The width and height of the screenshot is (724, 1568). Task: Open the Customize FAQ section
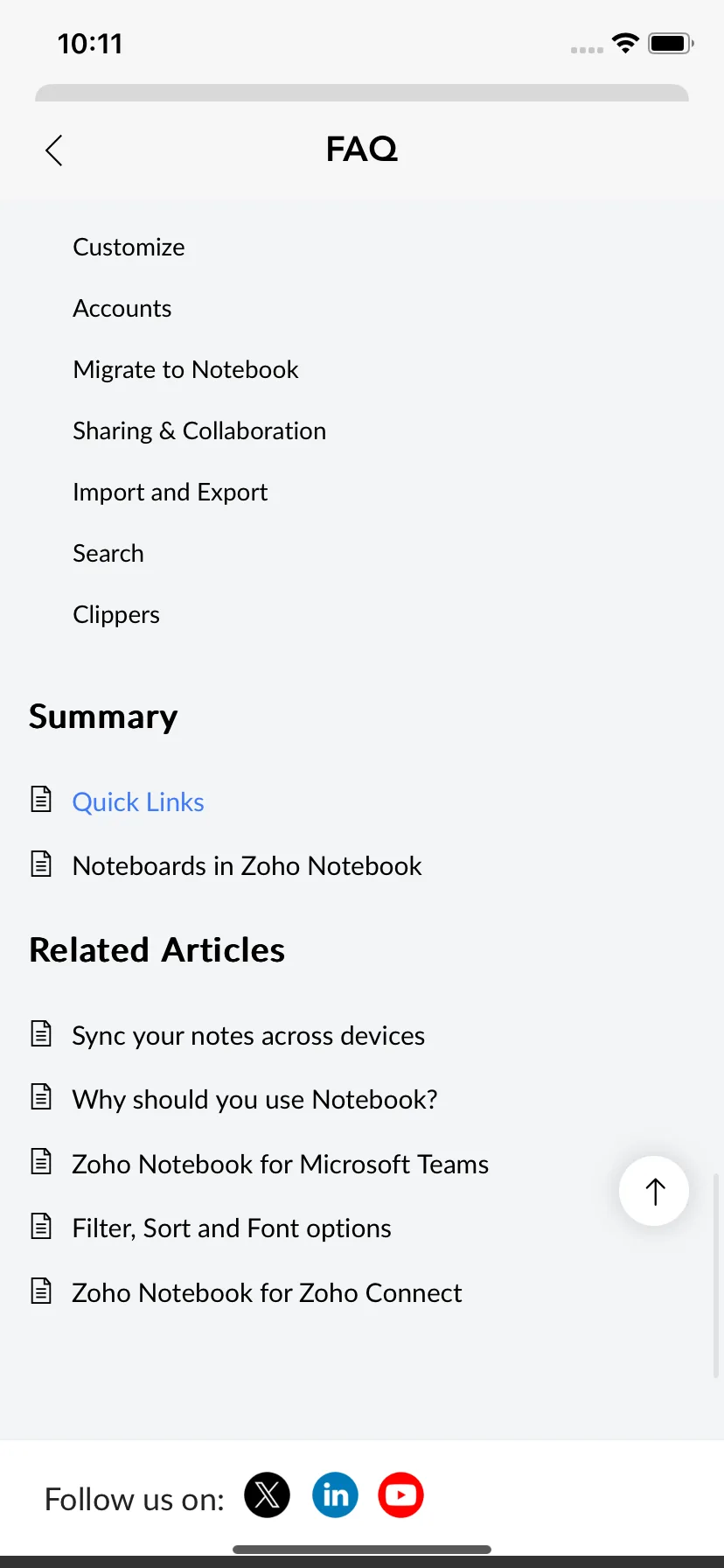(x=129, y=247)
